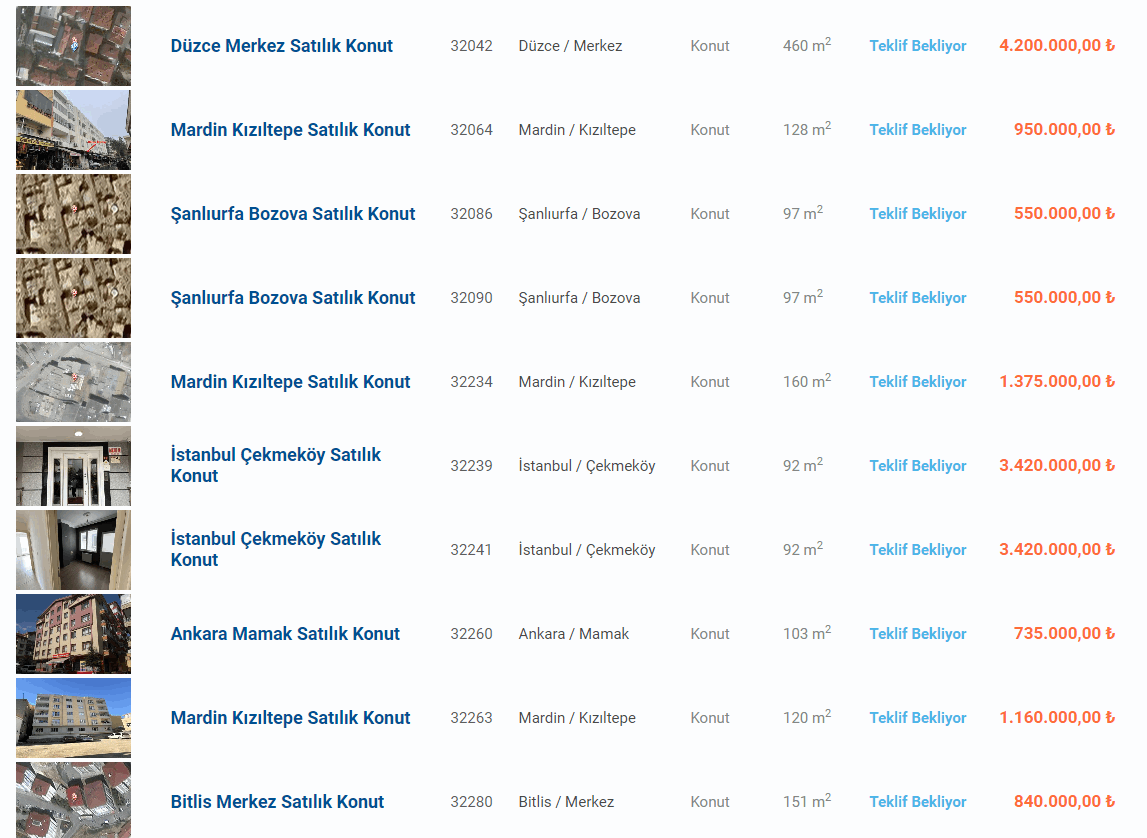Screen dimensions: 1147x838
Task: View satellite thumbnail for listing 32090
Action: pyautogui.click(x=73, y=298)
